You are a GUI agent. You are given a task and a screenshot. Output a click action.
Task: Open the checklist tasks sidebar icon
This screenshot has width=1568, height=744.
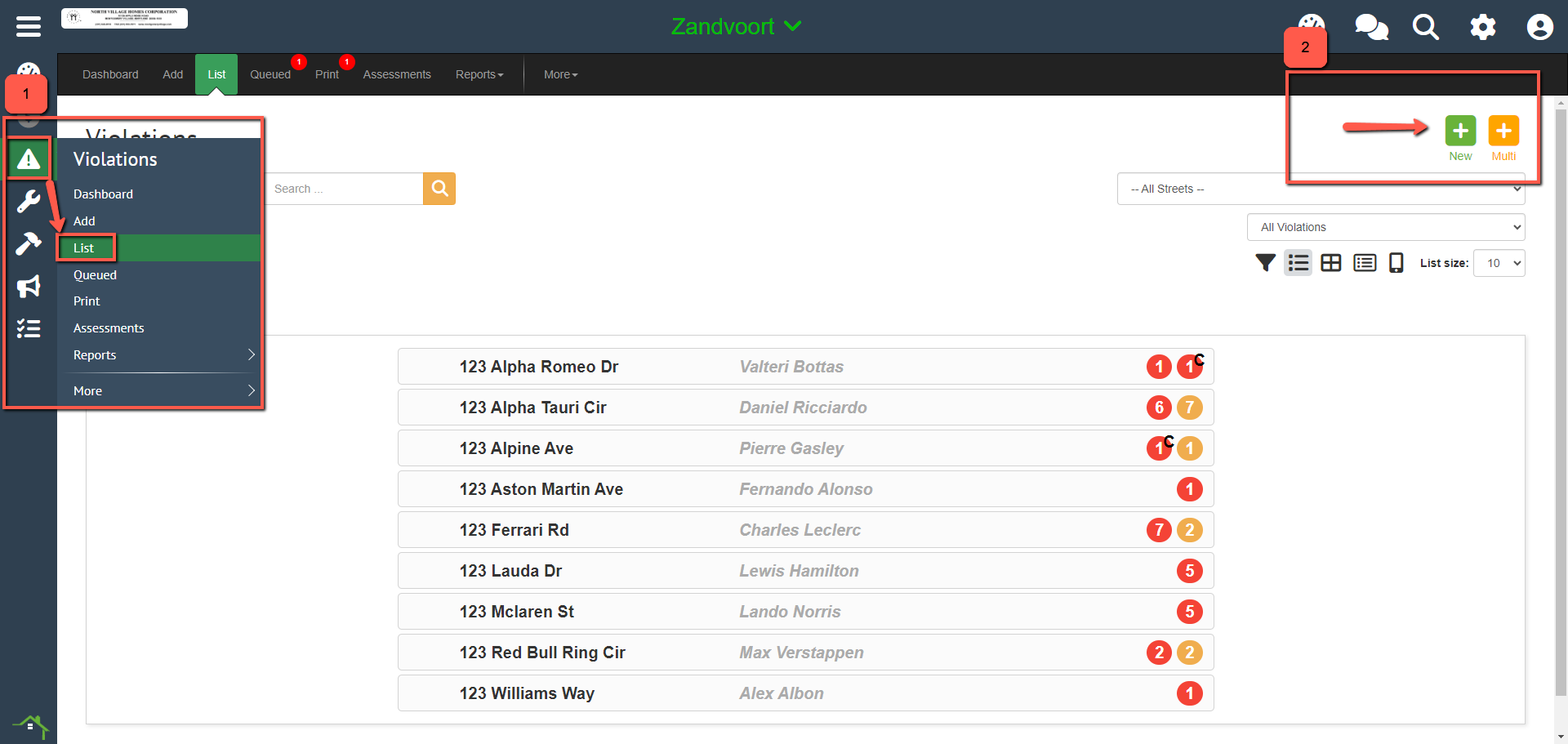(x=29, y=328)
